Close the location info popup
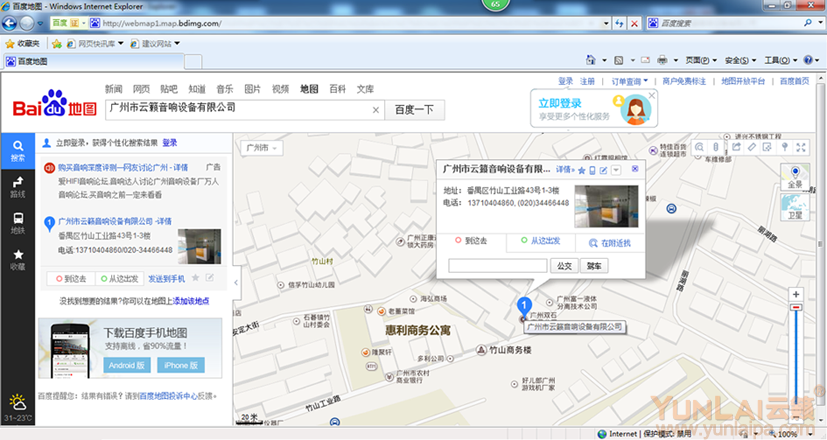Screen dimensions: 827x440 pos(635,169)
